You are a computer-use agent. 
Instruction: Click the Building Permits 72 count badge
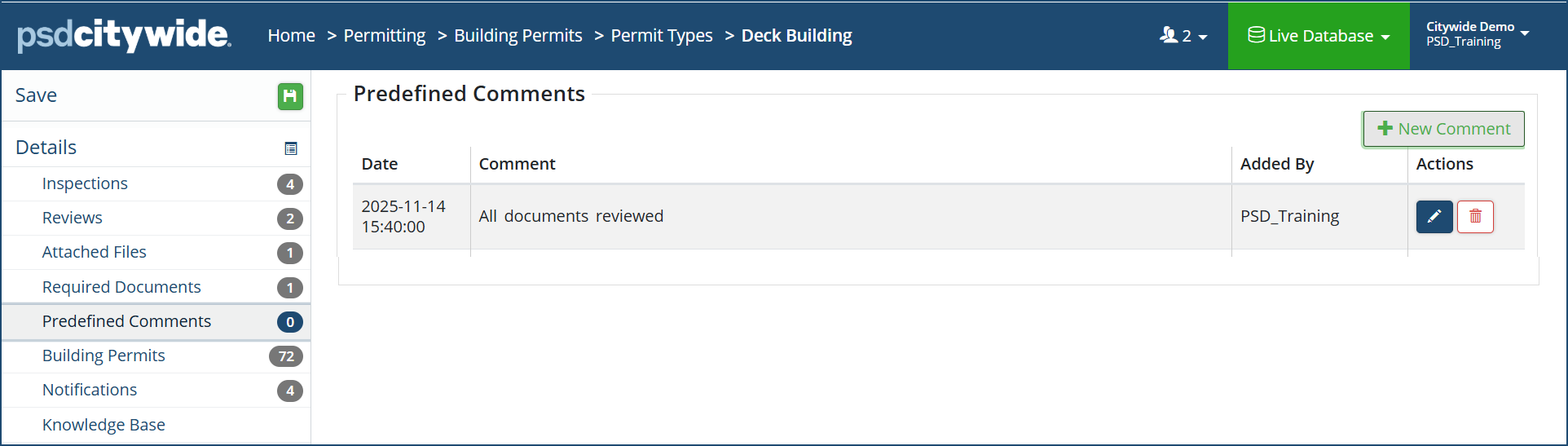coord(286,356)
